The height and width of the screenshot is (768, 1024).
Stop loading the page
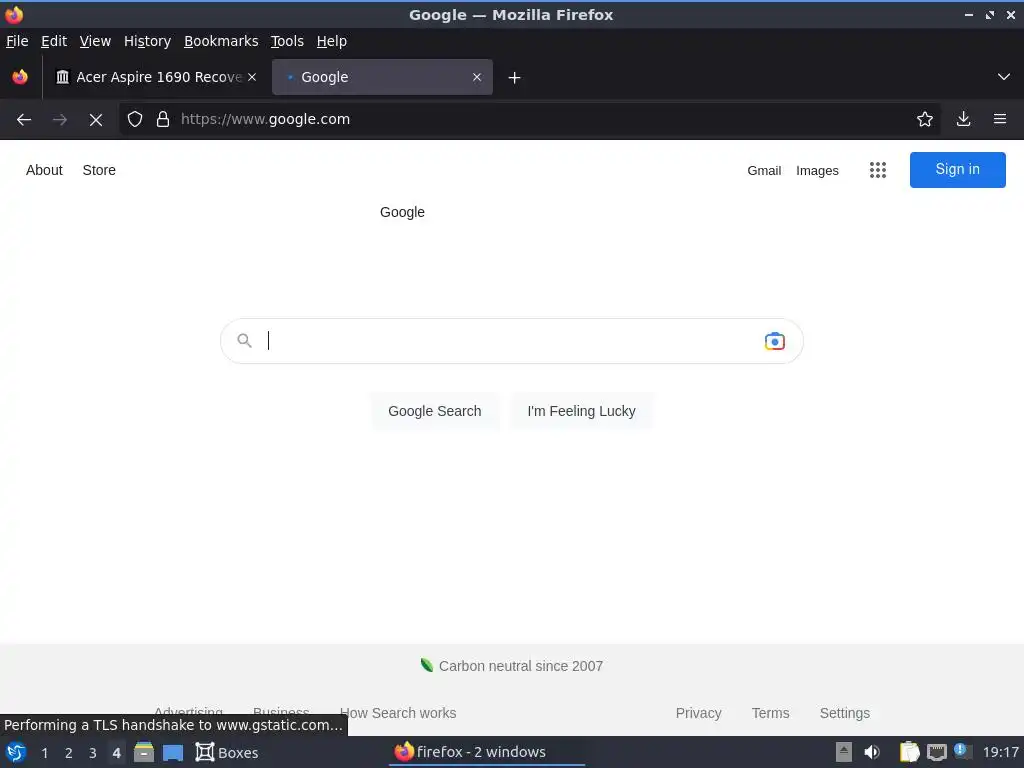[x=96, y=120]
